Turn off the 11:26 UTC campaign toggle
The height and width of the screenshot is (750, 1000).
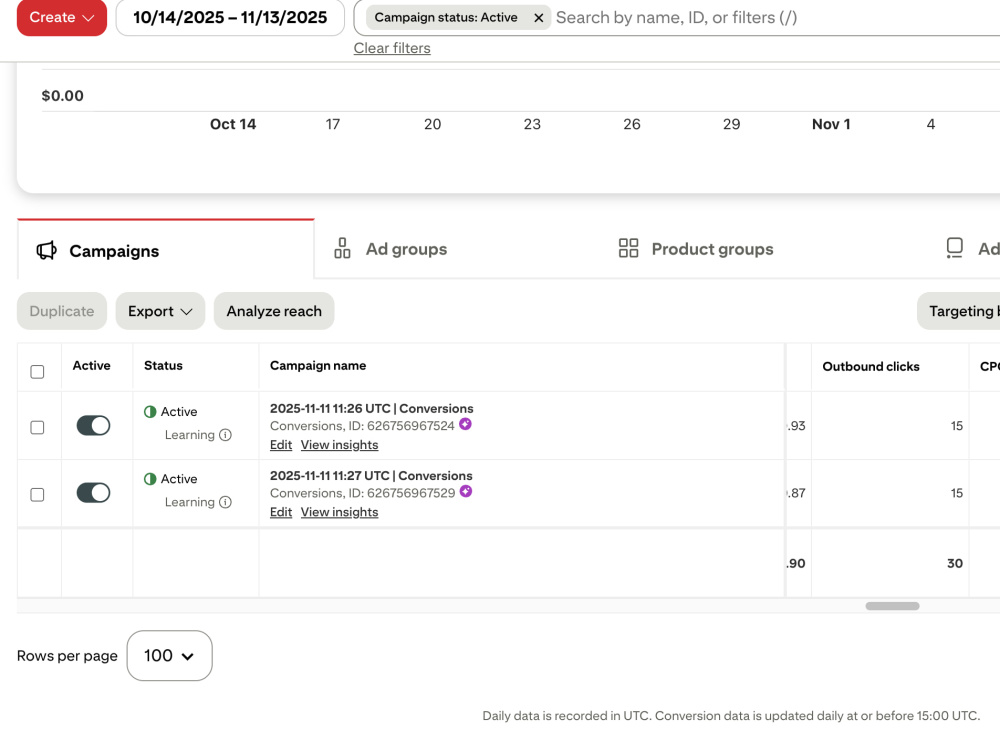93,425
